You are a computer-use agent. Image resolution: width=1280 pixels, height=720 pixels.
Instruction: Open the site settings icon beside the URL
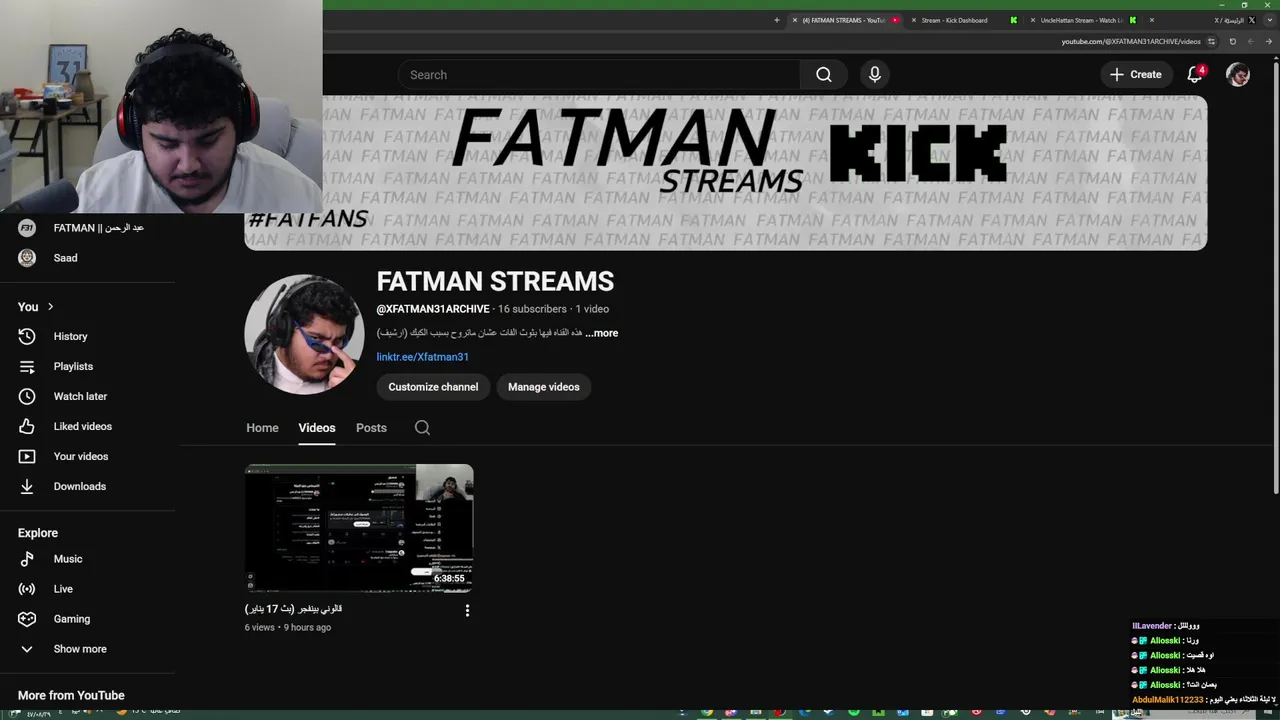click(x=1211, y=42)
